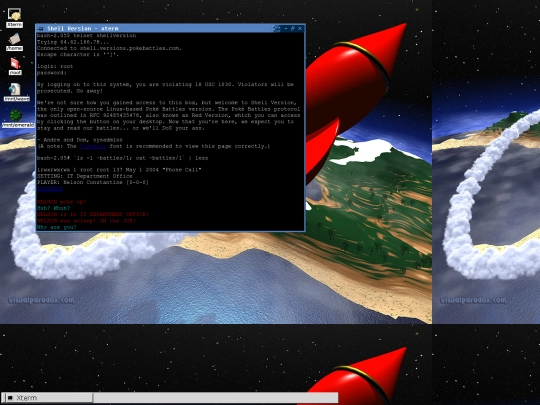540x405 pixels.
Task: Click the blue link below the PLAYER line
Action: point(50,189)
